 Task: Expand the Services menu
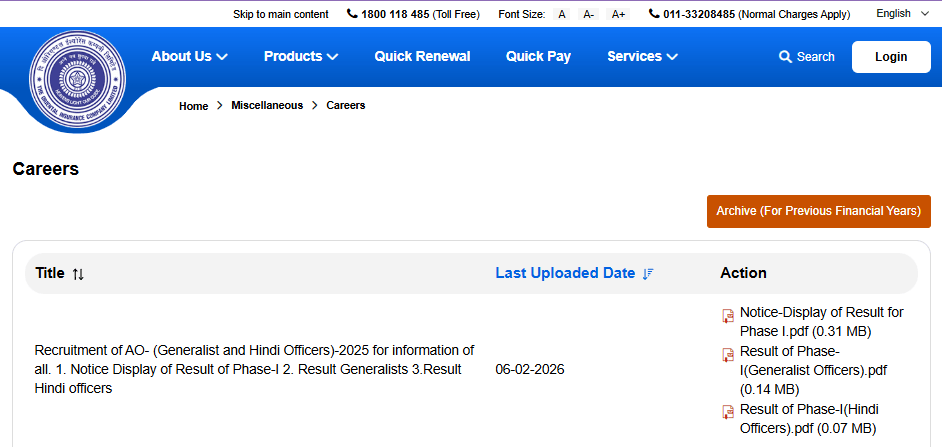tap(642, 56)
